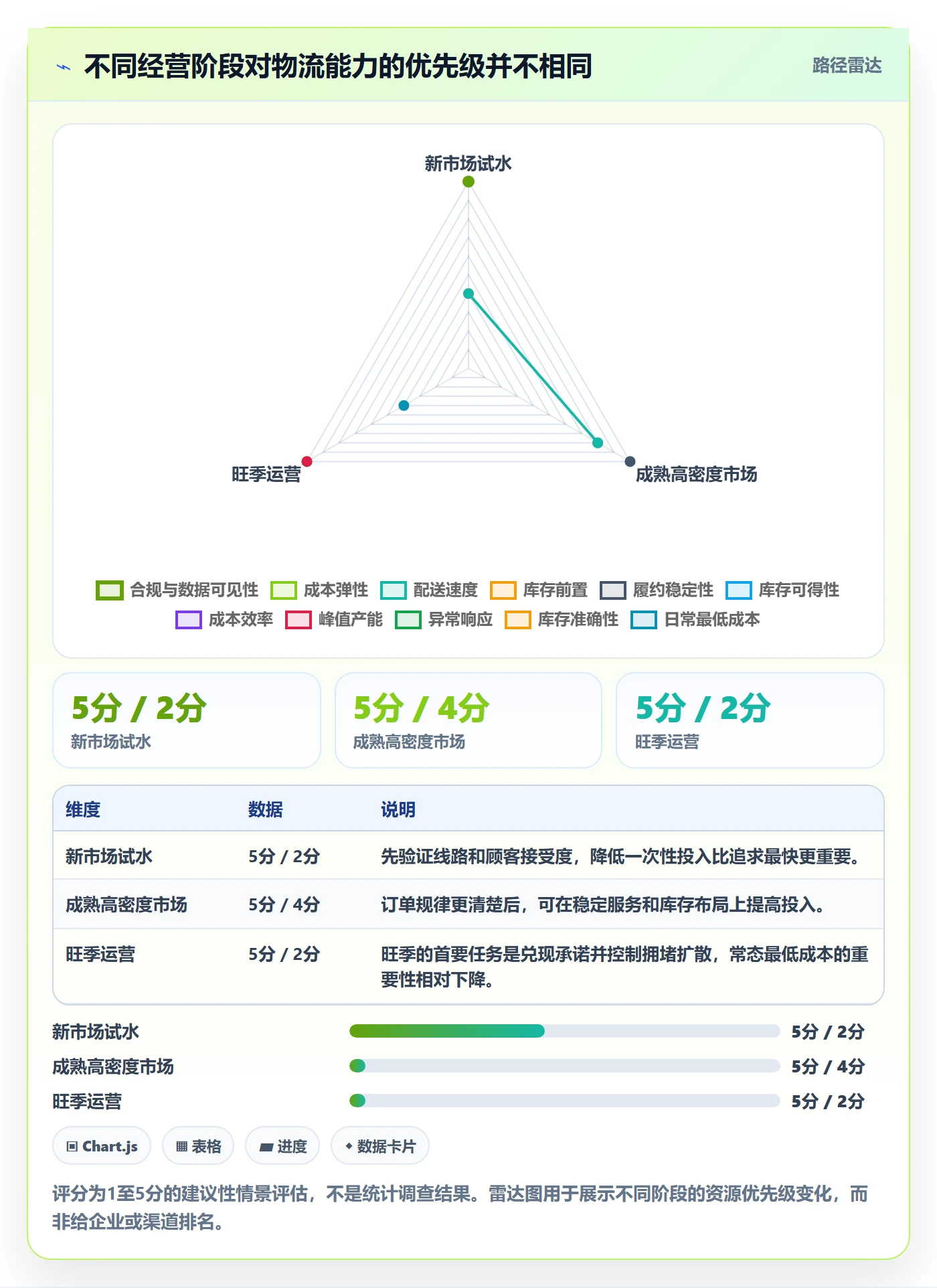Click the 说明 column header

point(398,809)
